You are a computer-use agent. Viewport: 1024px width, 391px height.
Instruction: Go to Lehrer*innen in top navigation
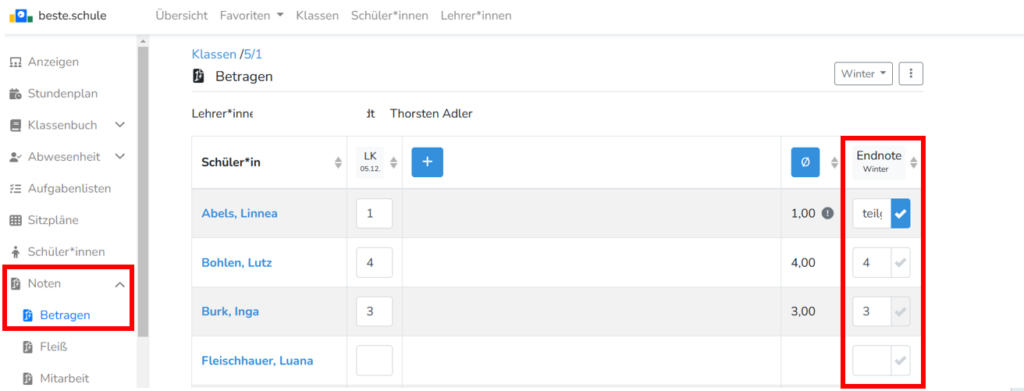[476, 16]
